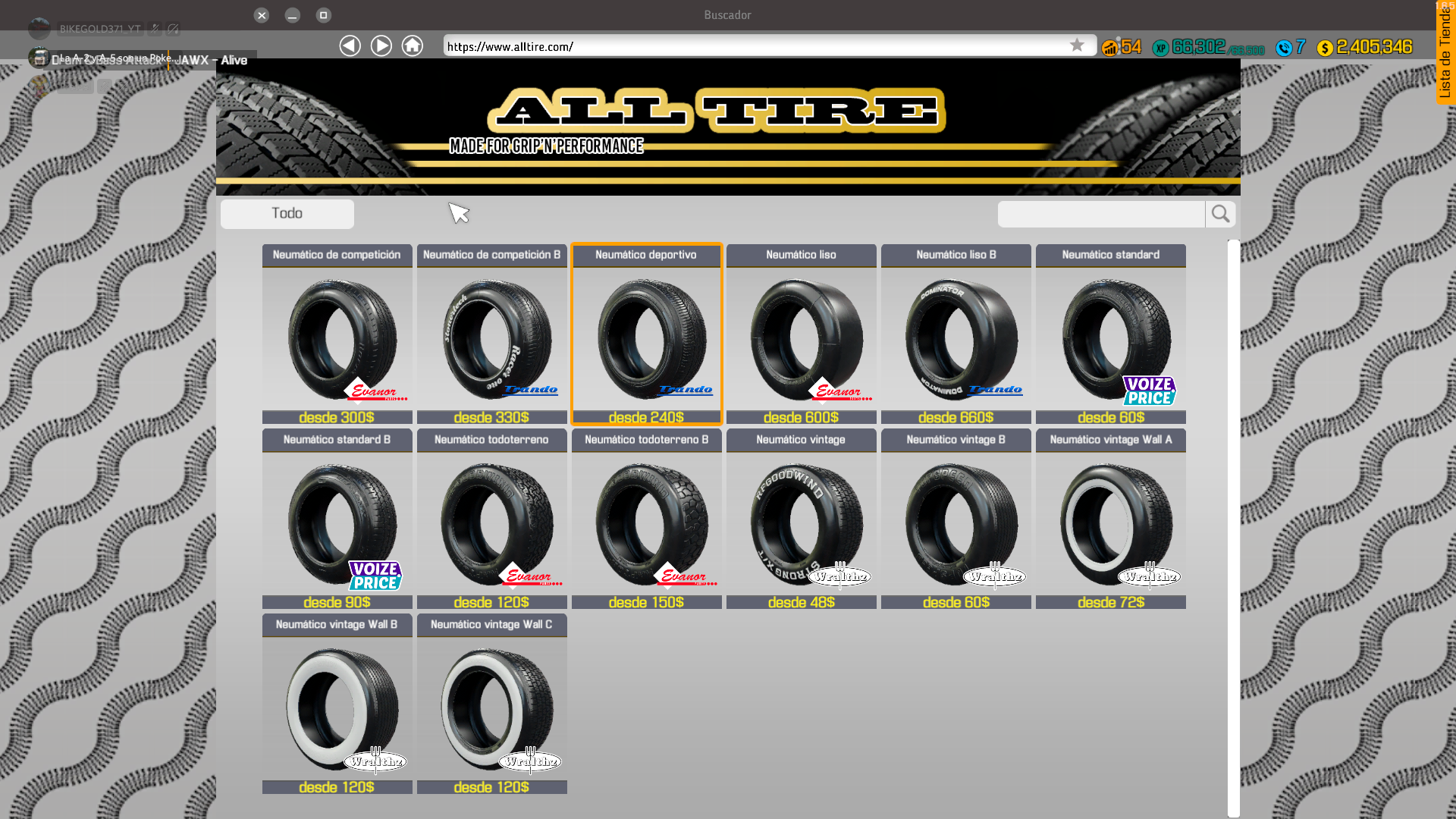Image resolution: width=1456 pixels, height=819 pixels.
Task: Click the XP value "66,302"
Action: pos(1198,47)
